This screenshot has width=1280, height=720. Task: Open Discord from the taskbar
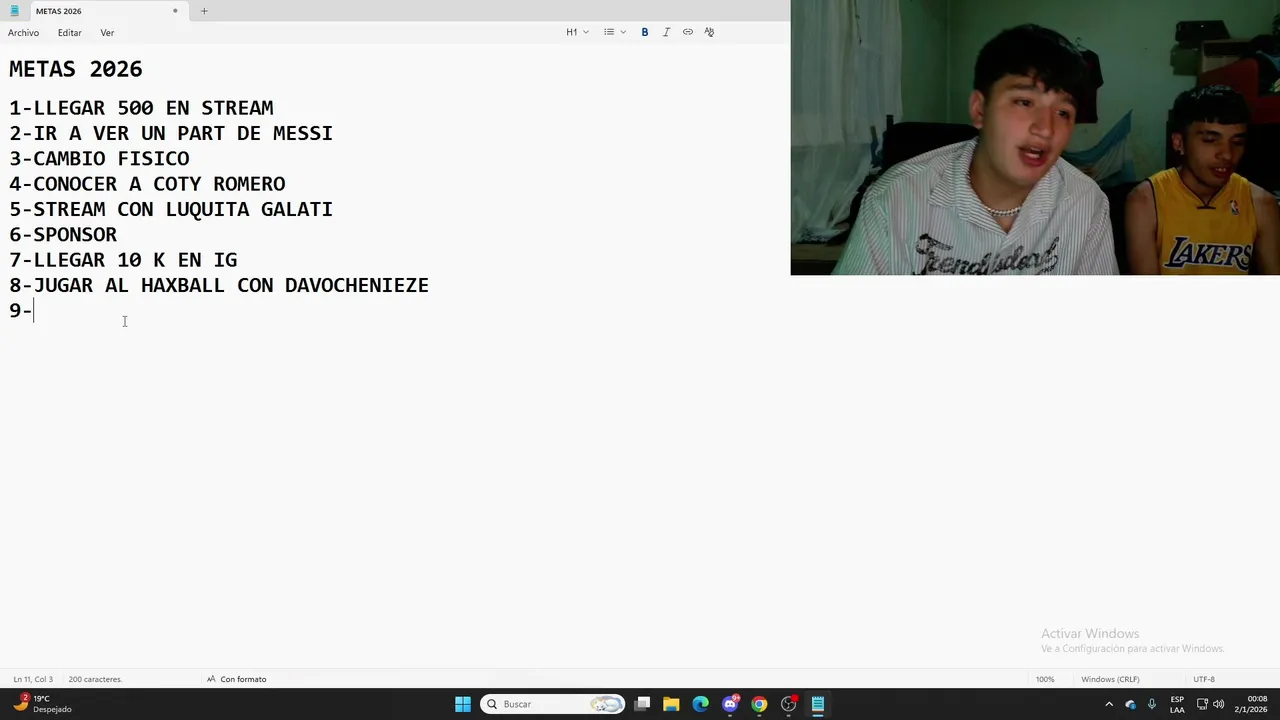[x=730, y=704]
